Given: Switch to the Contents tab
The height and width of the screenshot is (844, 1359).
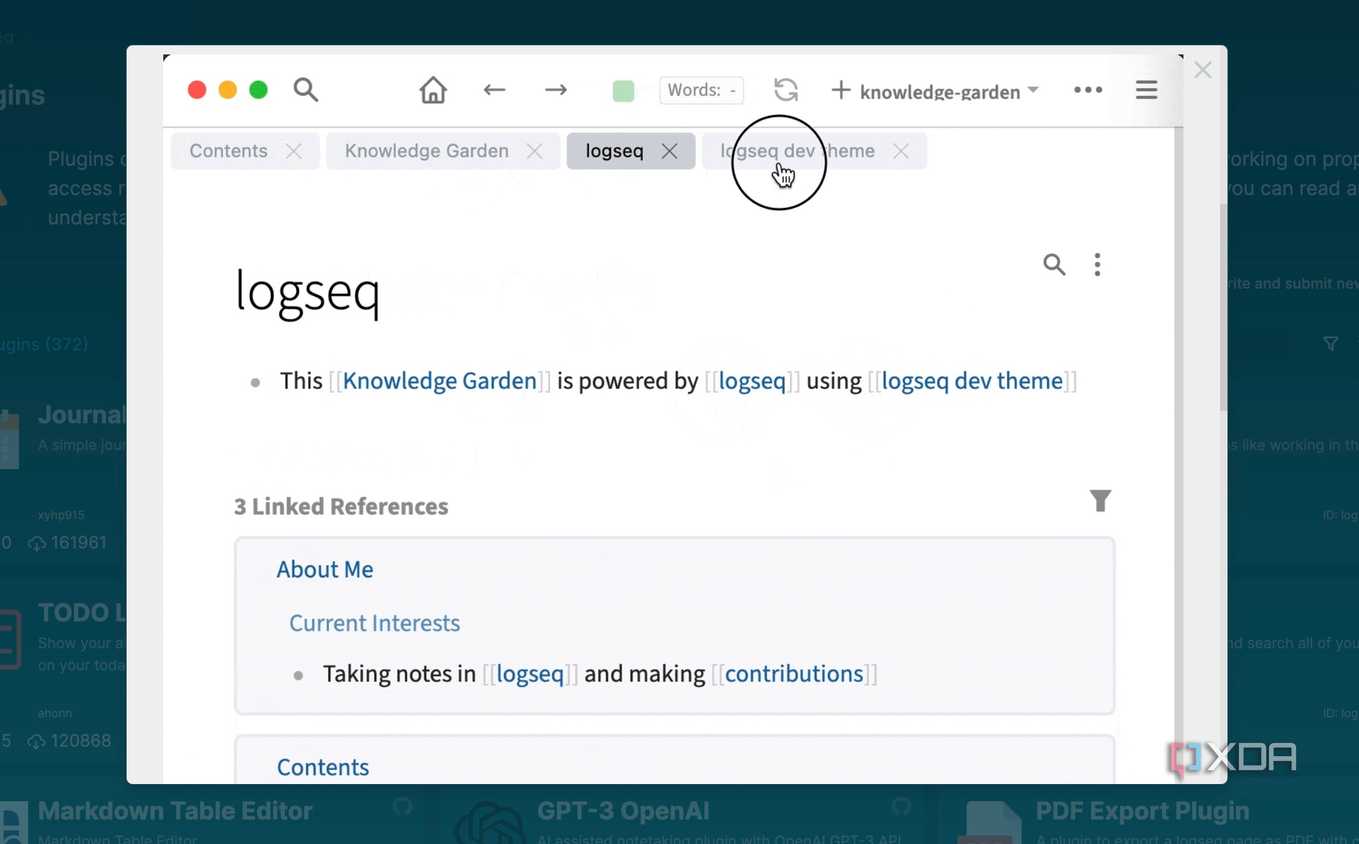Looking at the screenshot, I should (229, 151).
